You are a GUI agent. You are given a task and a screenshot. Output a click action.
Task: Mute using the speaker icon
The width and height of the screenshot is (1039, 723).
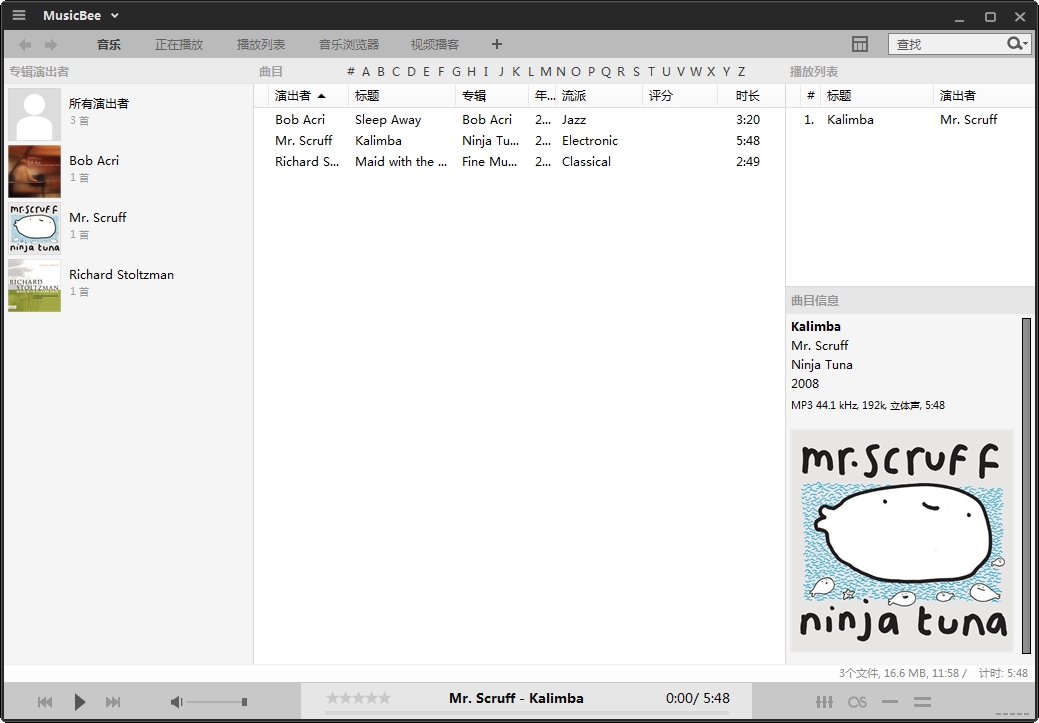point(176,702)
